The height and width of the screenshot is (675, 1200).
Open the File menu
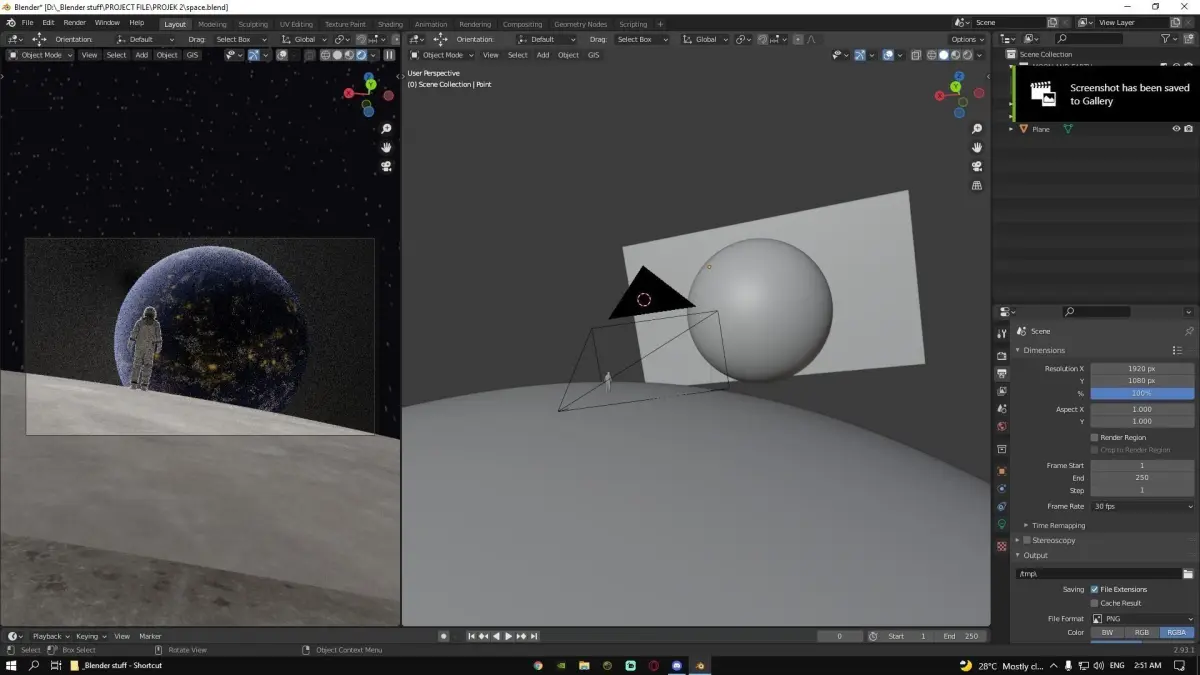coord(27,23)
